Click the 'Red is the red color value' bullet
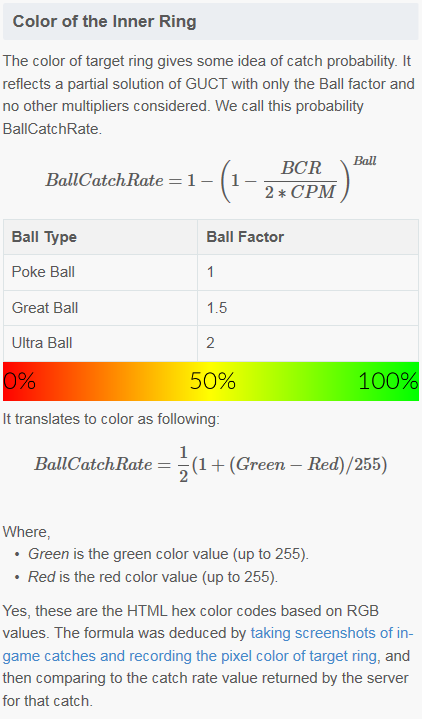The image size is (422, 719). coord(153,576)
